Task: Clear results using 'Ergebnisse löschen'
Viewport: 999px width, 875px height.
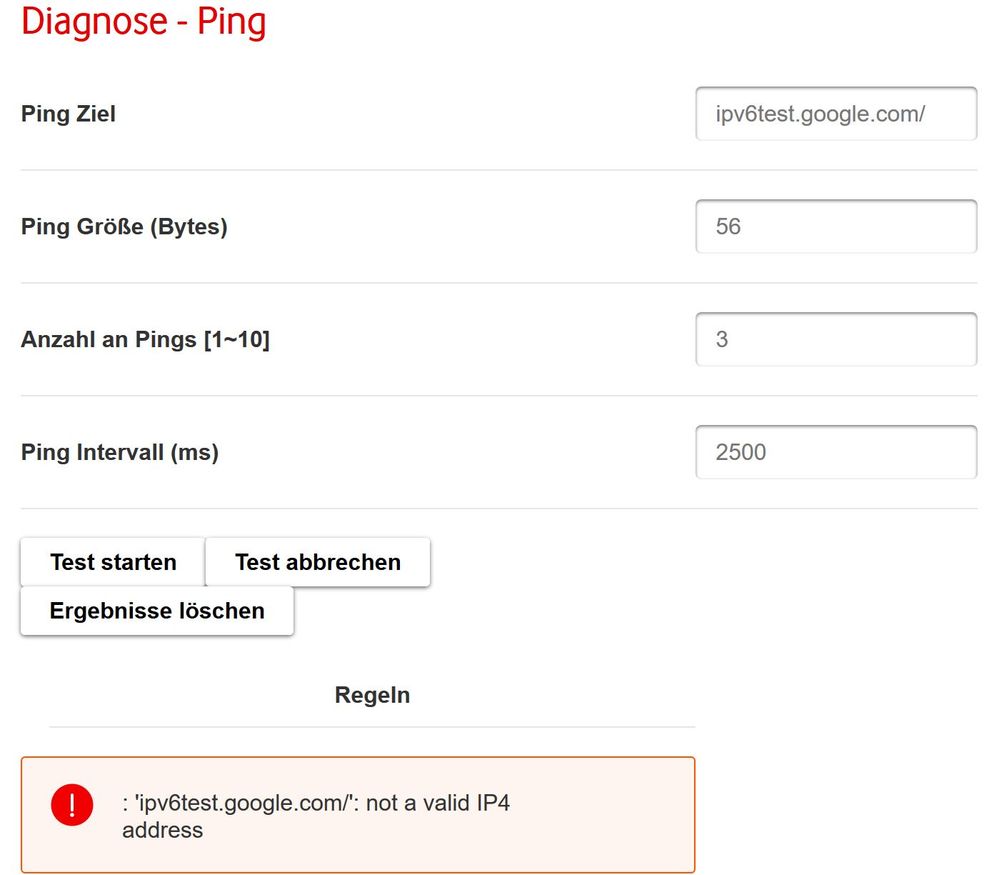Action: [x=156, y=610]
